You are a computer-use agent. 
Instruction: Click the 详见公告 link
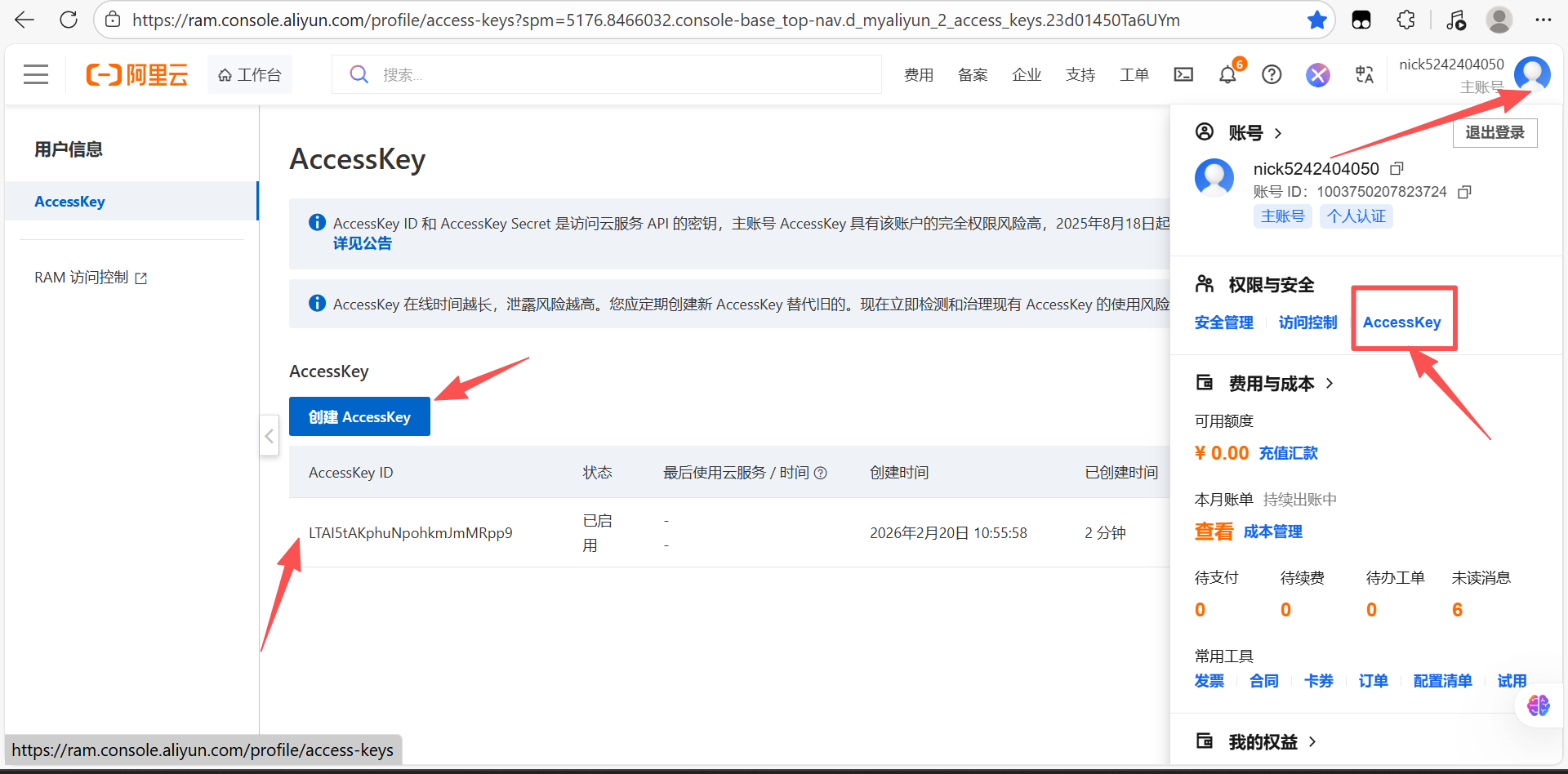(363, 243)
